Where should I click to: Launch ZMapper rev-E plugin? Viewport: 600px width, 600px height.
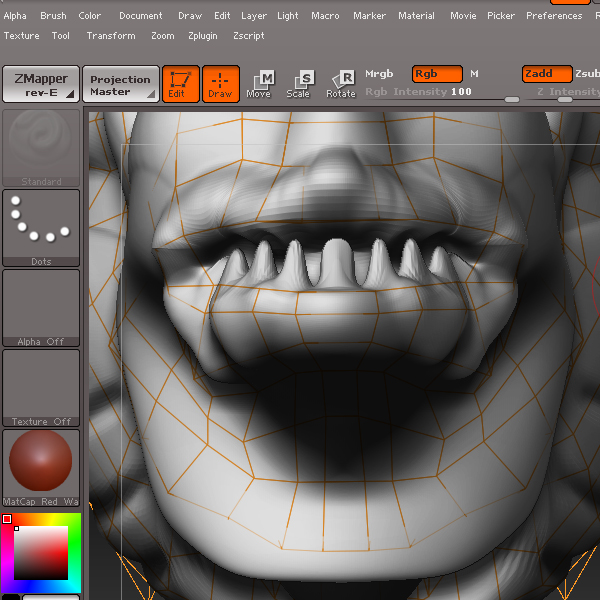[41, 84]
